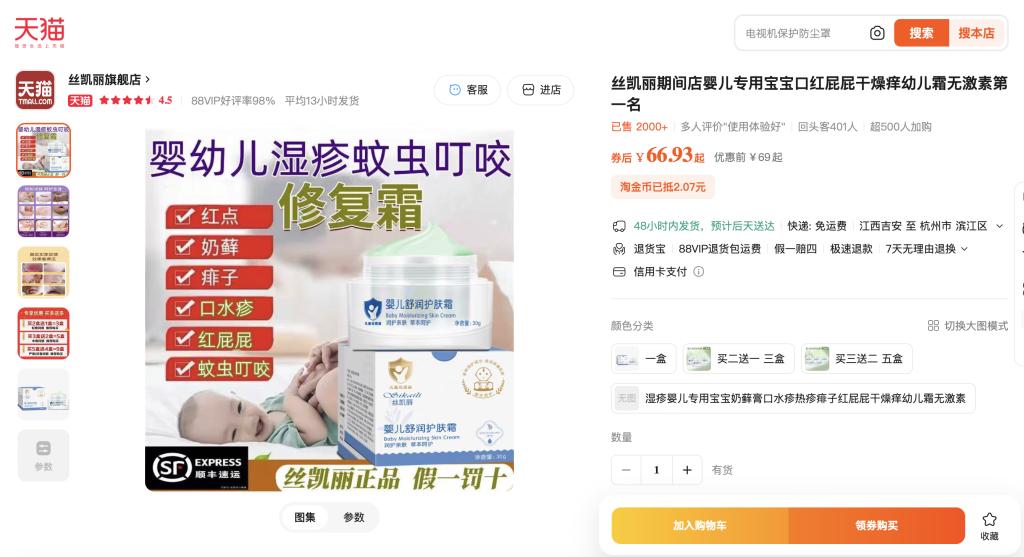
Task: Select 买二送一 三盒 option
Action: [x=738, y=358]
